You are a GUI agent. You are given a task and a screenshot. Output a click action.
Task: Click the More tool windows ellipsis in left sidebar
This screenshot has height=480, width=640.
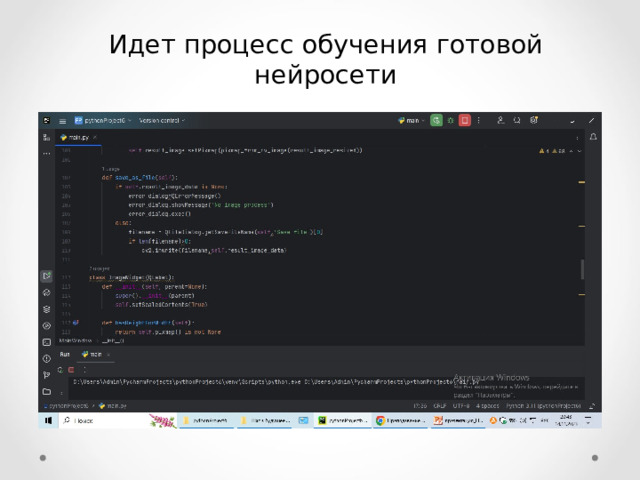pyautogui.click(x=47, y=154)
